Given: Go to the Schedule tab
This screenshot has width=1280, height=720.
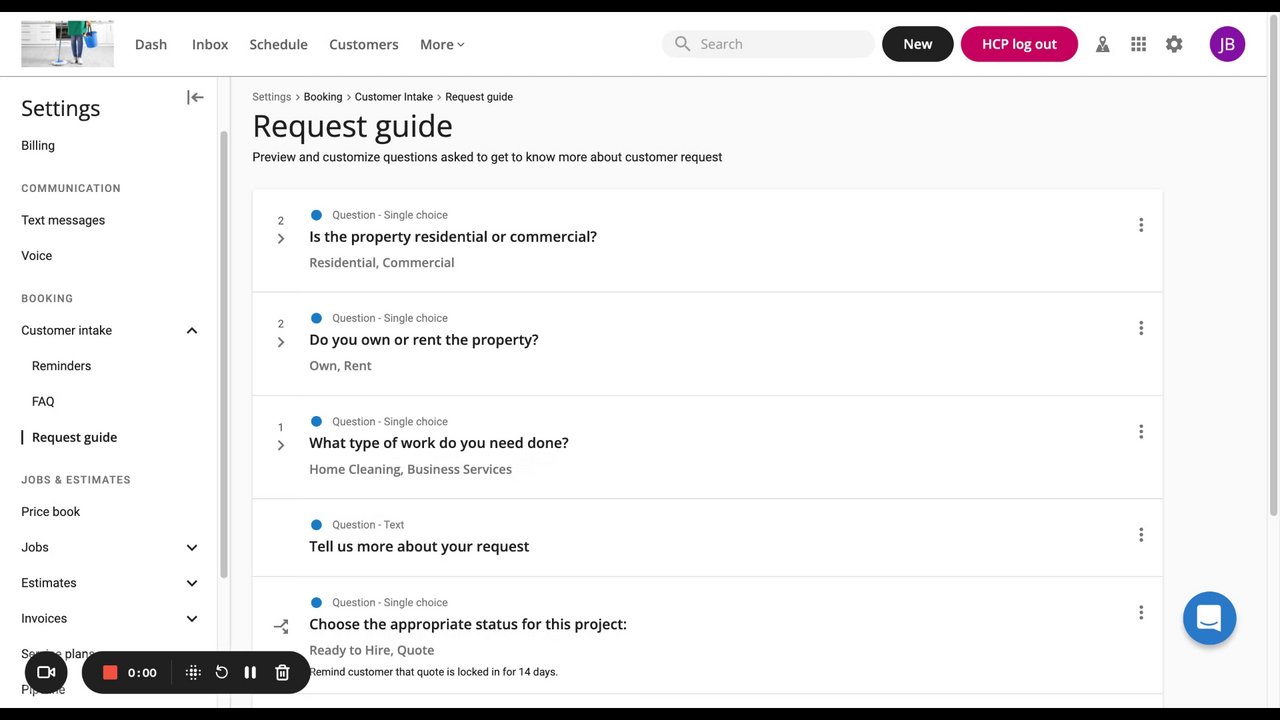Looking at the screenshot, I should [x=278, y=44].
